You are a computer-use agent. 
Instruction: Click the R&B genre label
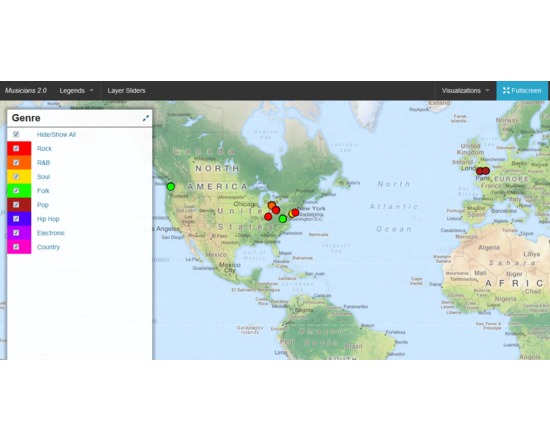43,162
